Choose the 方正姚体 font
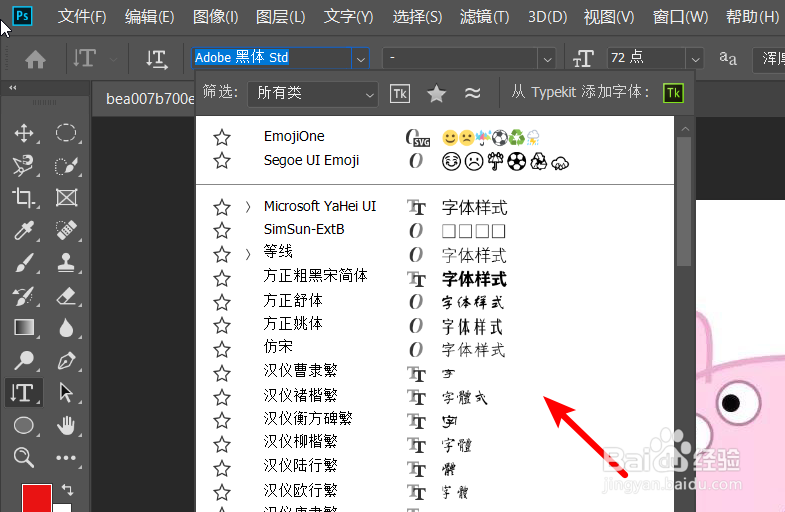 (293, 324)
